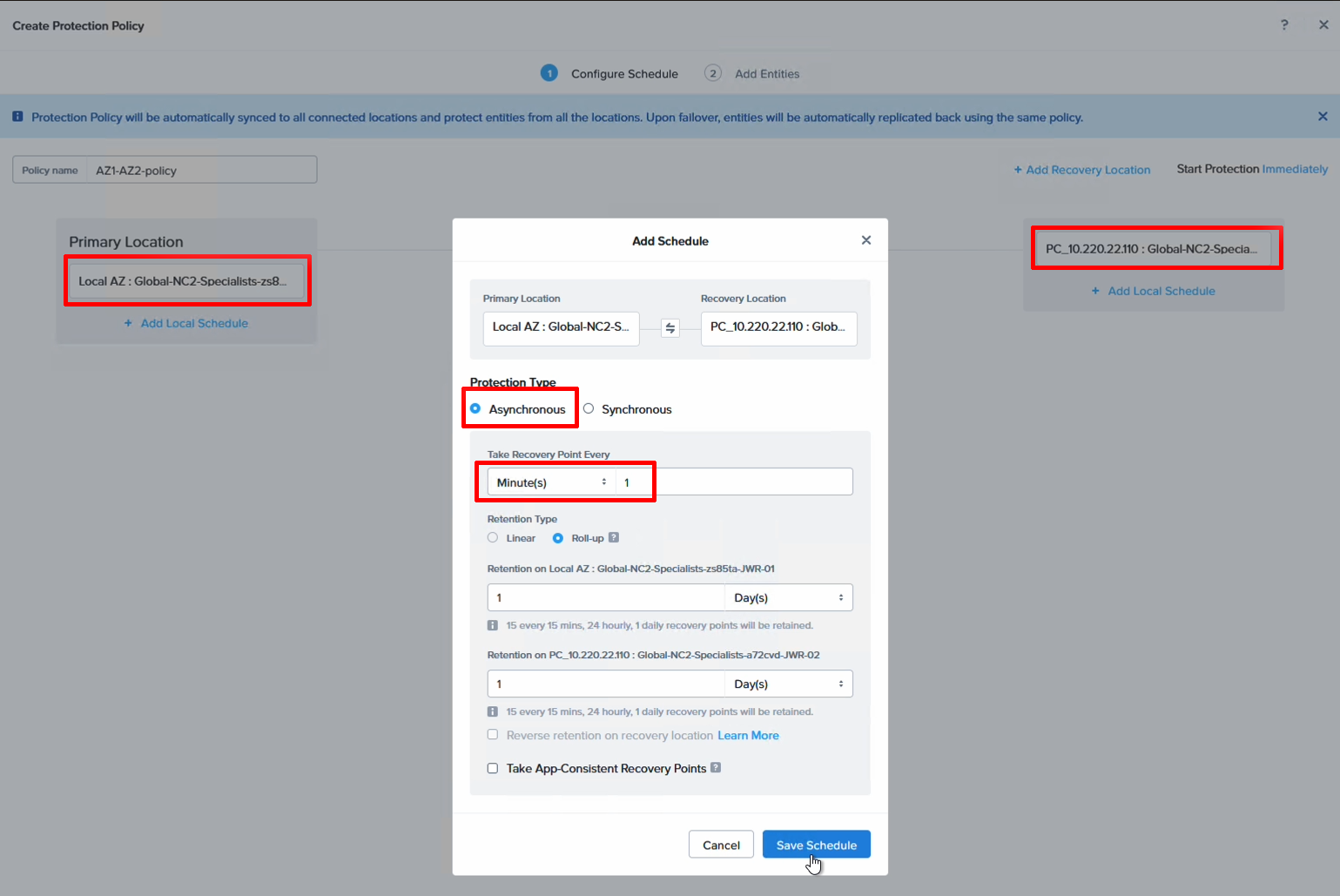
Task: Click Add Recovery Location link
Action: click(1081, 170)
